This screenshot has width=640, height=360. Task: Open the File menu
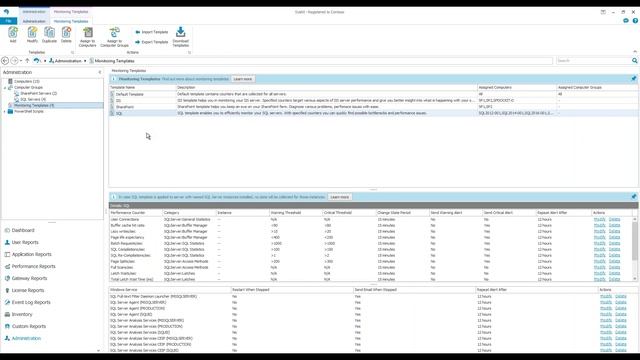(x=8, y=21)
